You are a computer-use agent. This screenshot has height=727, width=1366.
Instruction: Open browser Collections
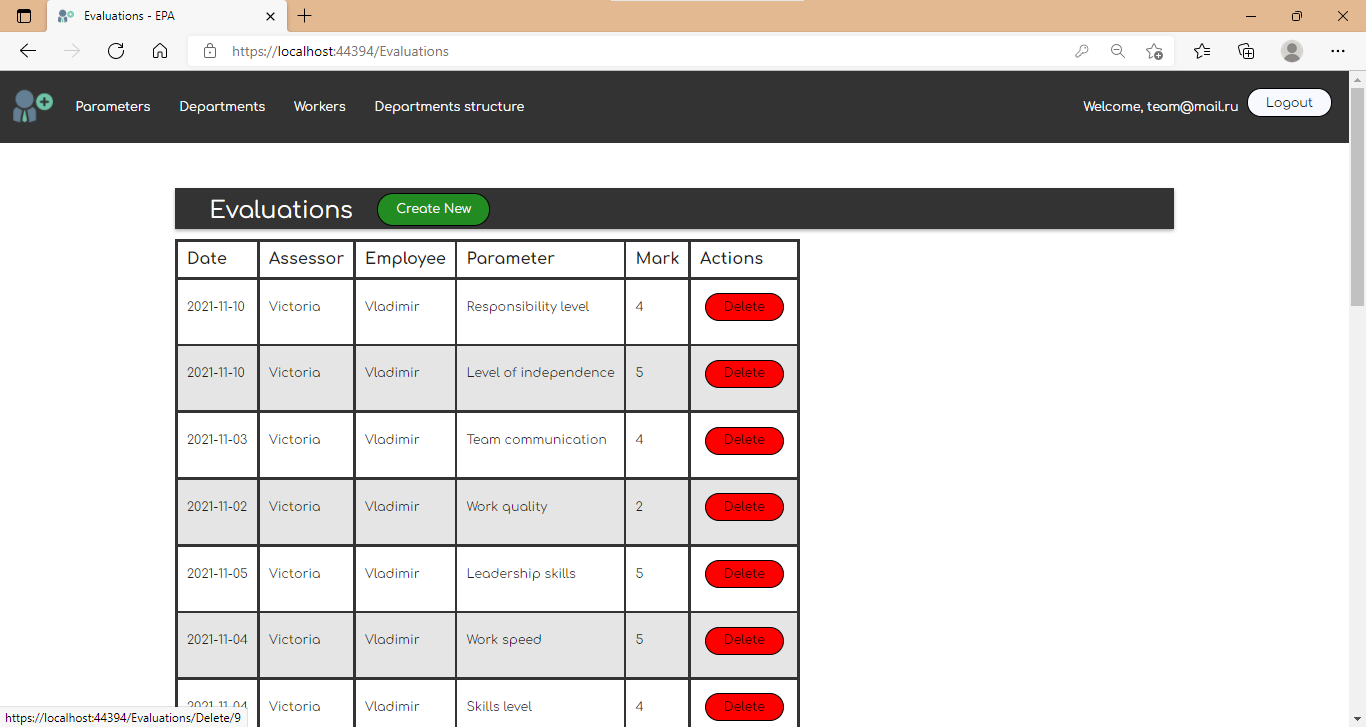[x=1246, y=51]
